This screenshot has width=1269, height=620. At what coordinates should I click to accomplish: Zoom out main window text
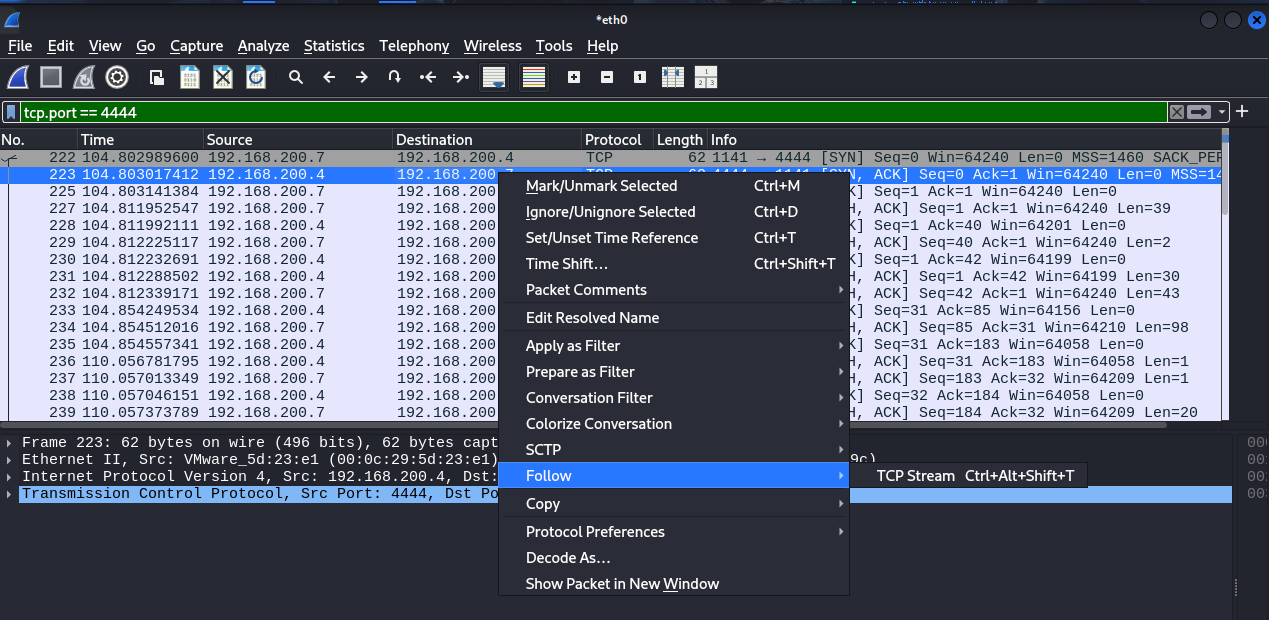pos(607,77)
